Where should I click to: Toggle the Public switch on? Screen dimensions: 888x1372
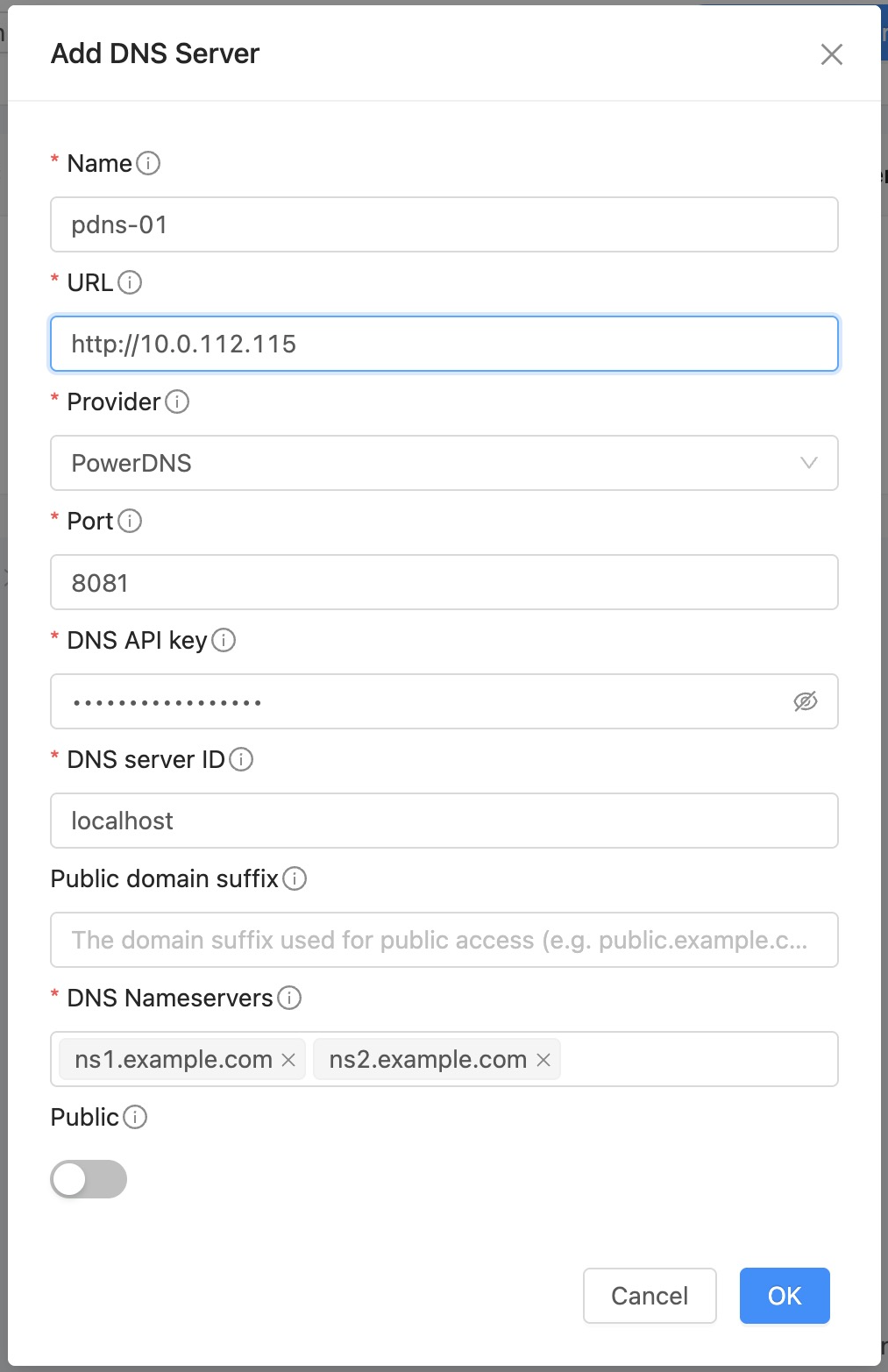coord(89,1179)
